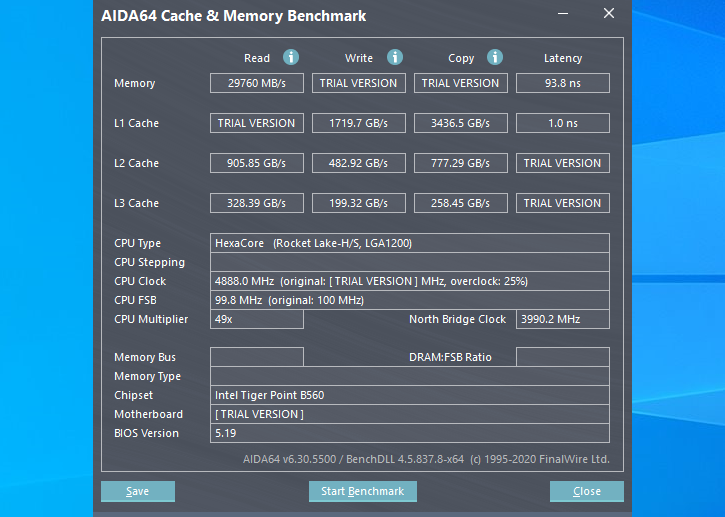Click L2 Cache Latency TRIAL VERSION field
Image resolution: width=725 pixels, height=517 pixels.
pyautogui.click(x=563, y=163)
